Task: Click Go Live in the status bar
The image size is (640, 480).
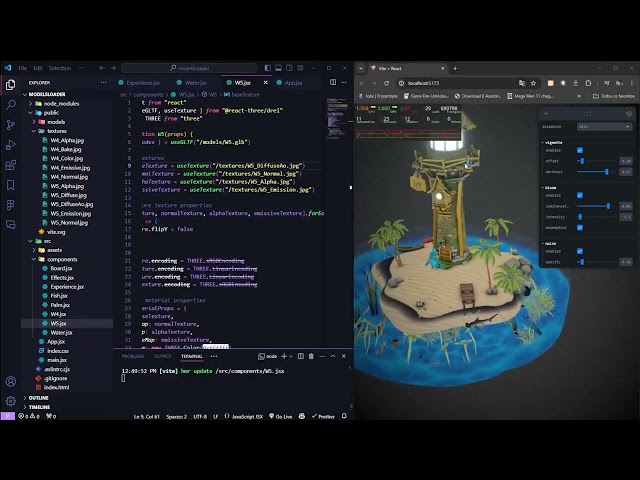Action: (281, 416)
